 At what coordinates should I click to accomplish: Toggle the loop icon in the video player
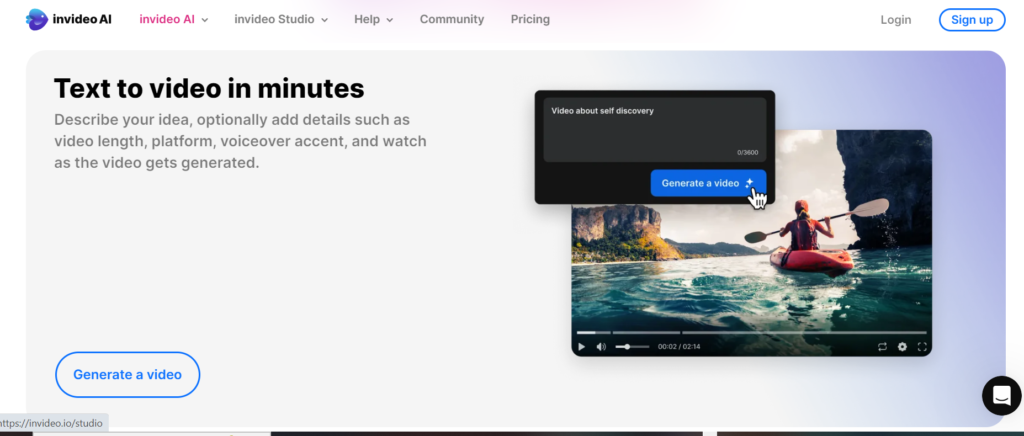pos(882,347)
